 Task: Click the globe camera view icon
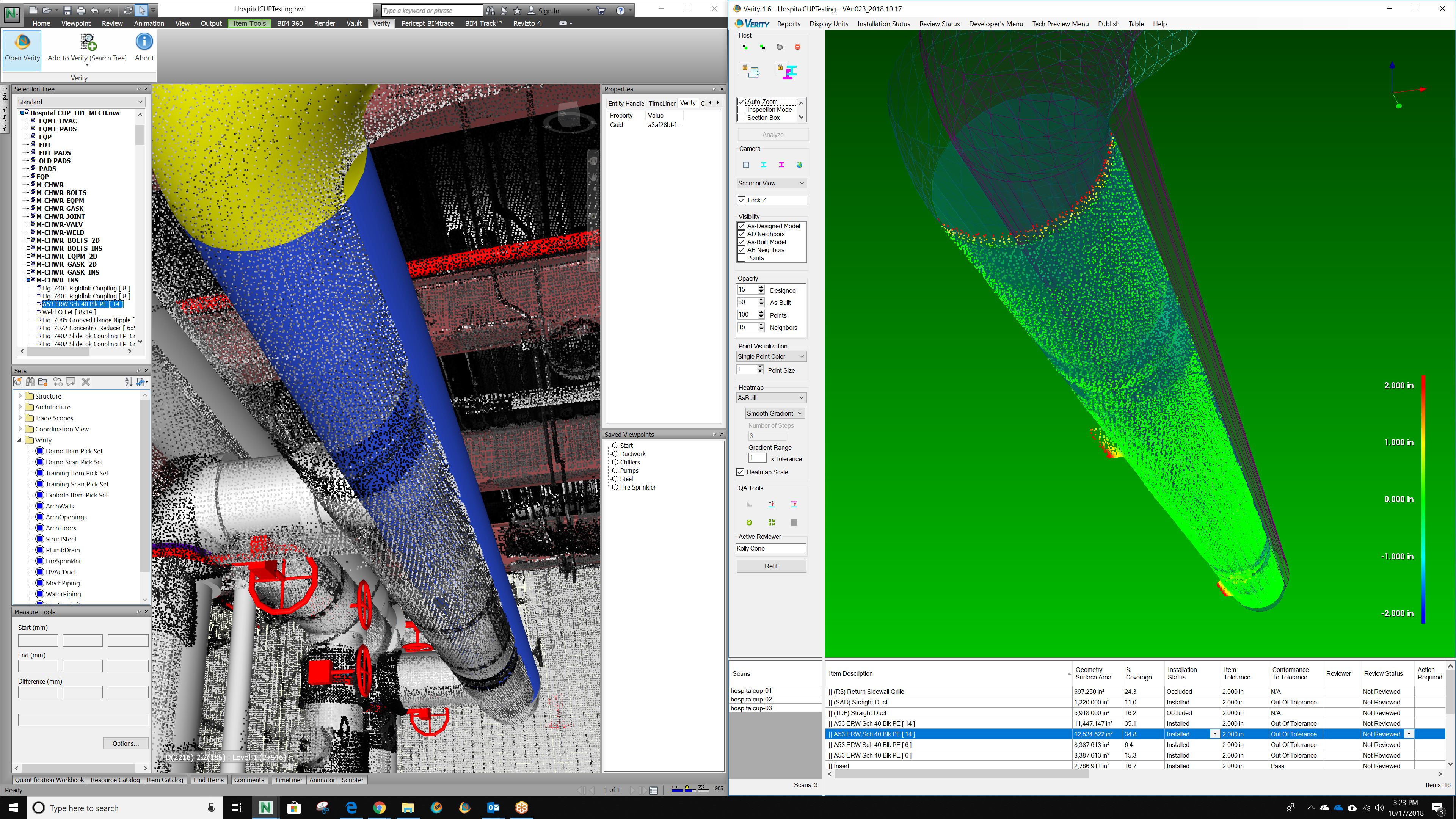click(x=799, y=165)
